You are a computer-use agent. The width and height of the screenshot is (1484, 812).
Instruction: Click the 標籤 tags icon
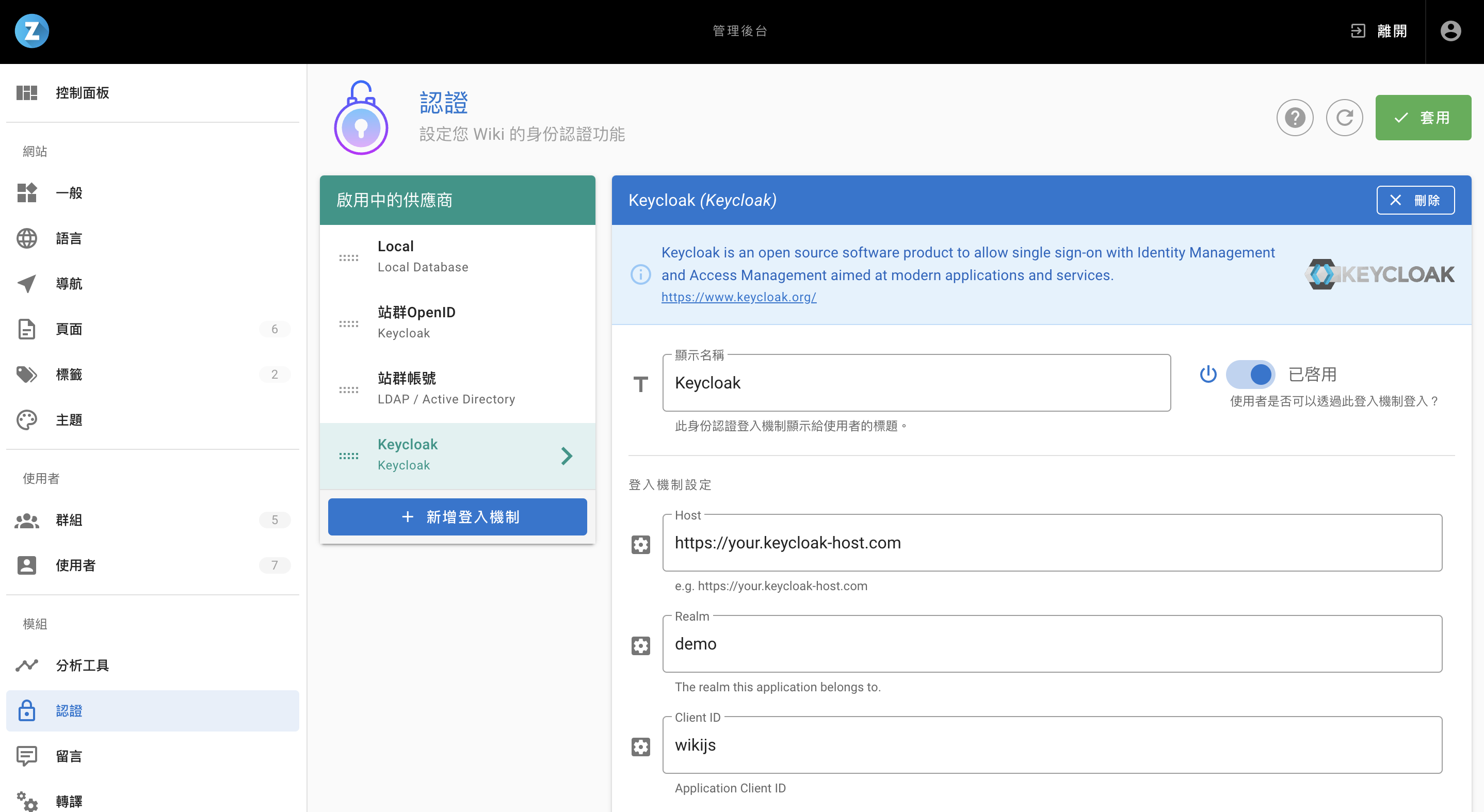pyautogui.click(x=26, y=375)
